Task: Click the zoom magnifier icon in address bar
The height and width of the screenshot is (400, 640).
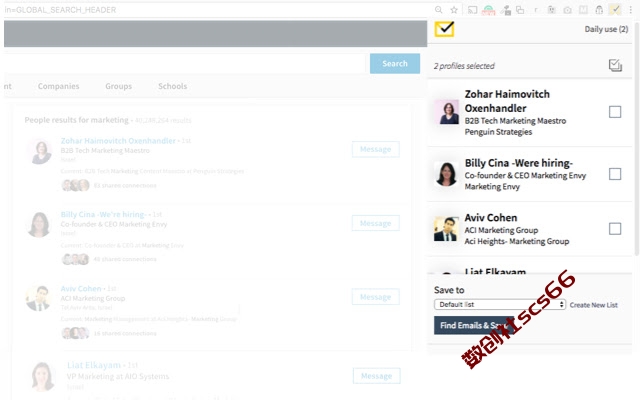Action: coord(438,10)
